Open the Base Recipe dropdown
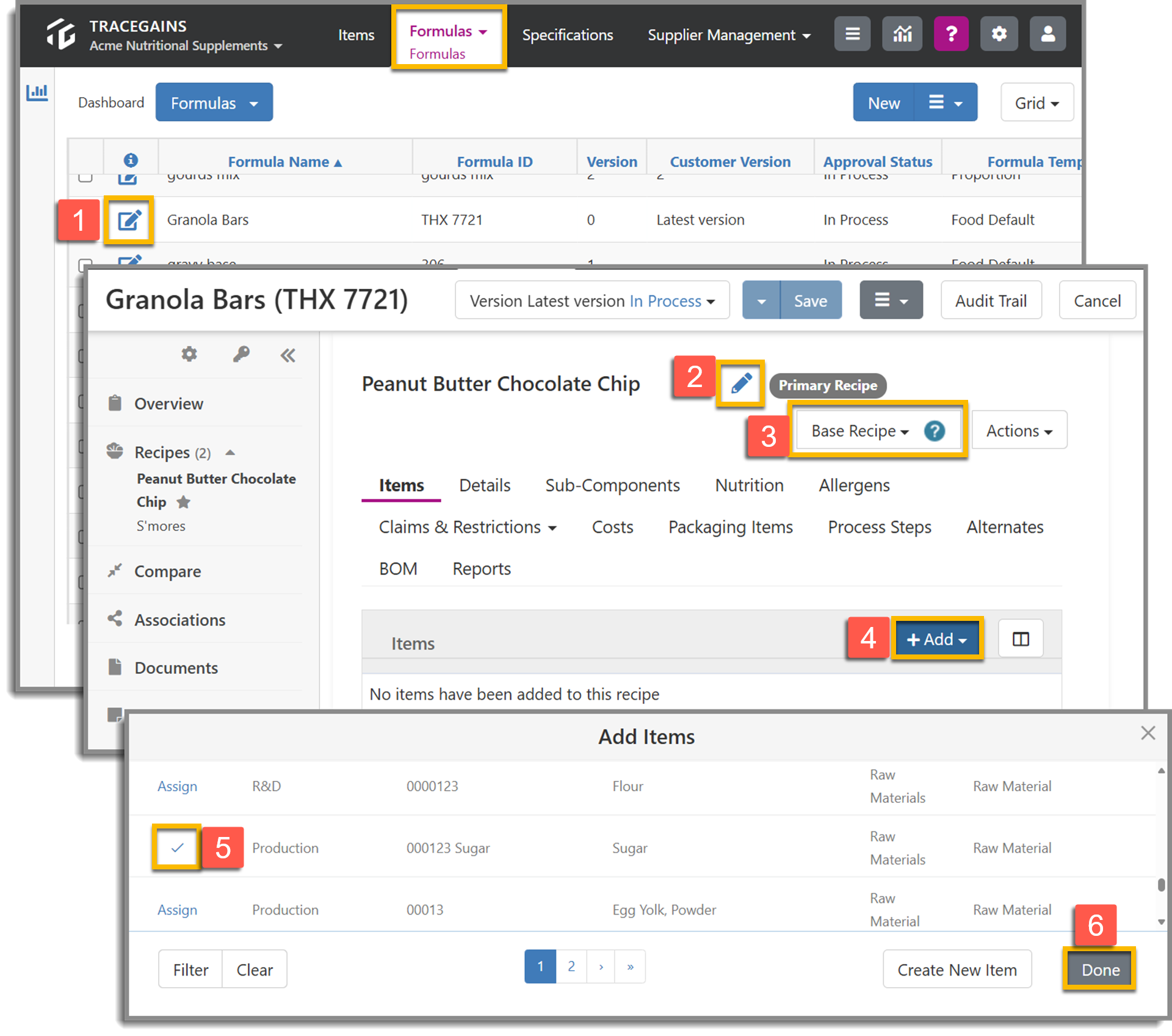1172x1036 pixels. click(859, 431)
